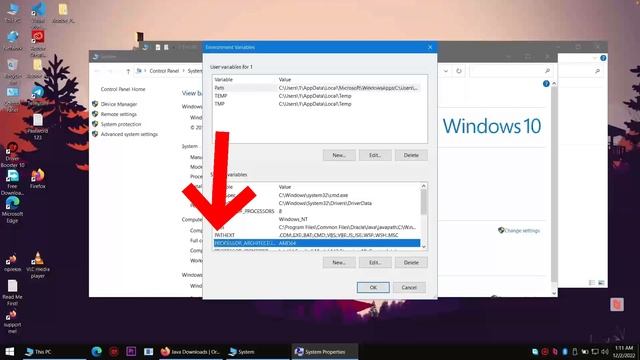This screenshot has height=360, width=640.
Task: Open the Read Me First file on the desktop
Action: (x=12, y=293)
